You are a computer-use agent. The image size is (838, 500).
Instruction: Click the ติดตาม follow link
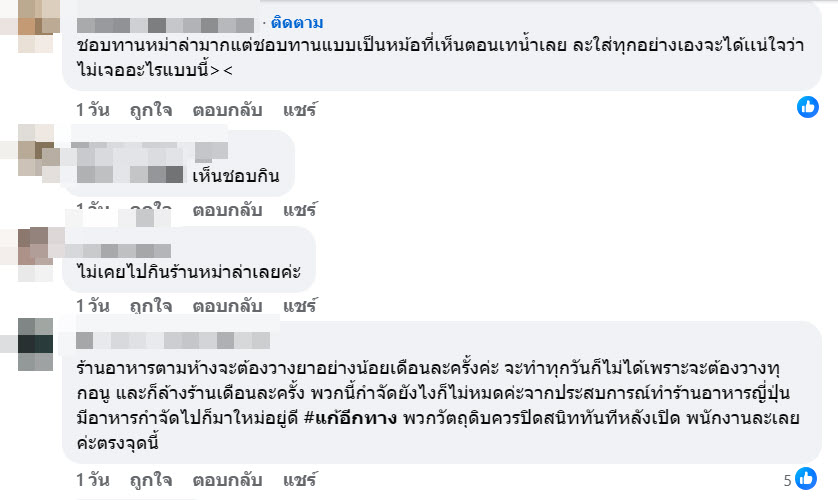point(297,22)
